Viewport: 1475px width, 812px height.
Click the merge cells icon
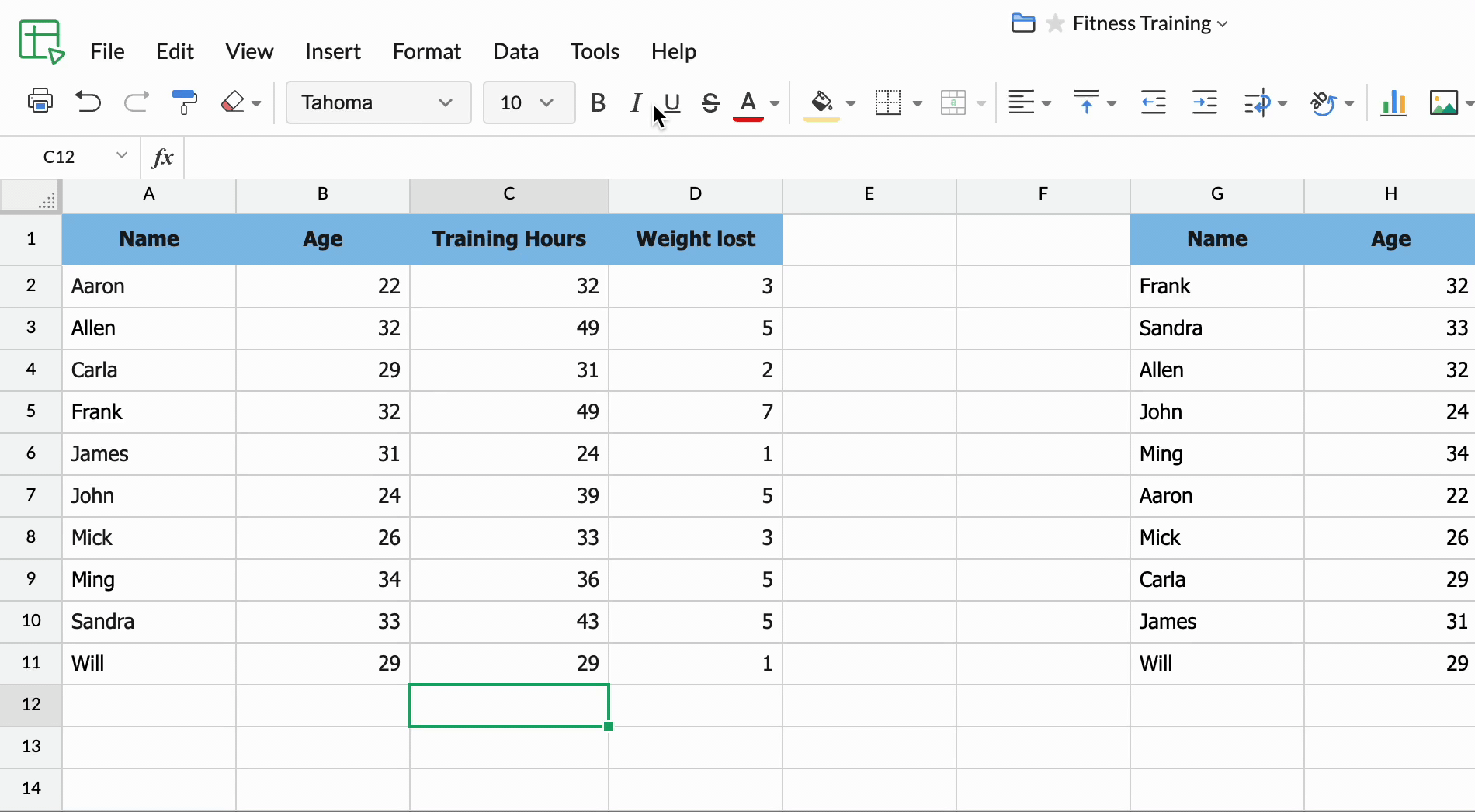pos(954,102)
